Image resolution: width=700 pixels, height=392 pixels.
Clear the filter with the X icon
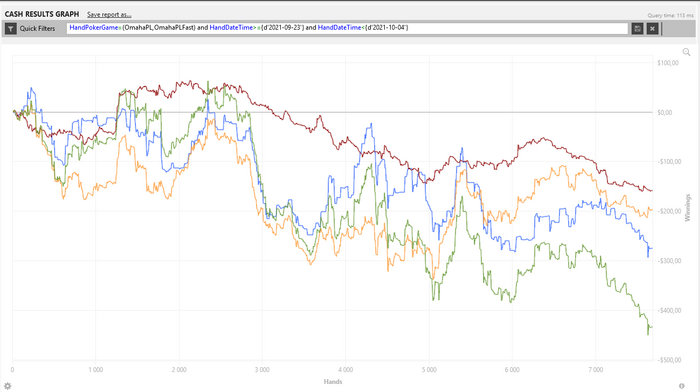[652, 29]
